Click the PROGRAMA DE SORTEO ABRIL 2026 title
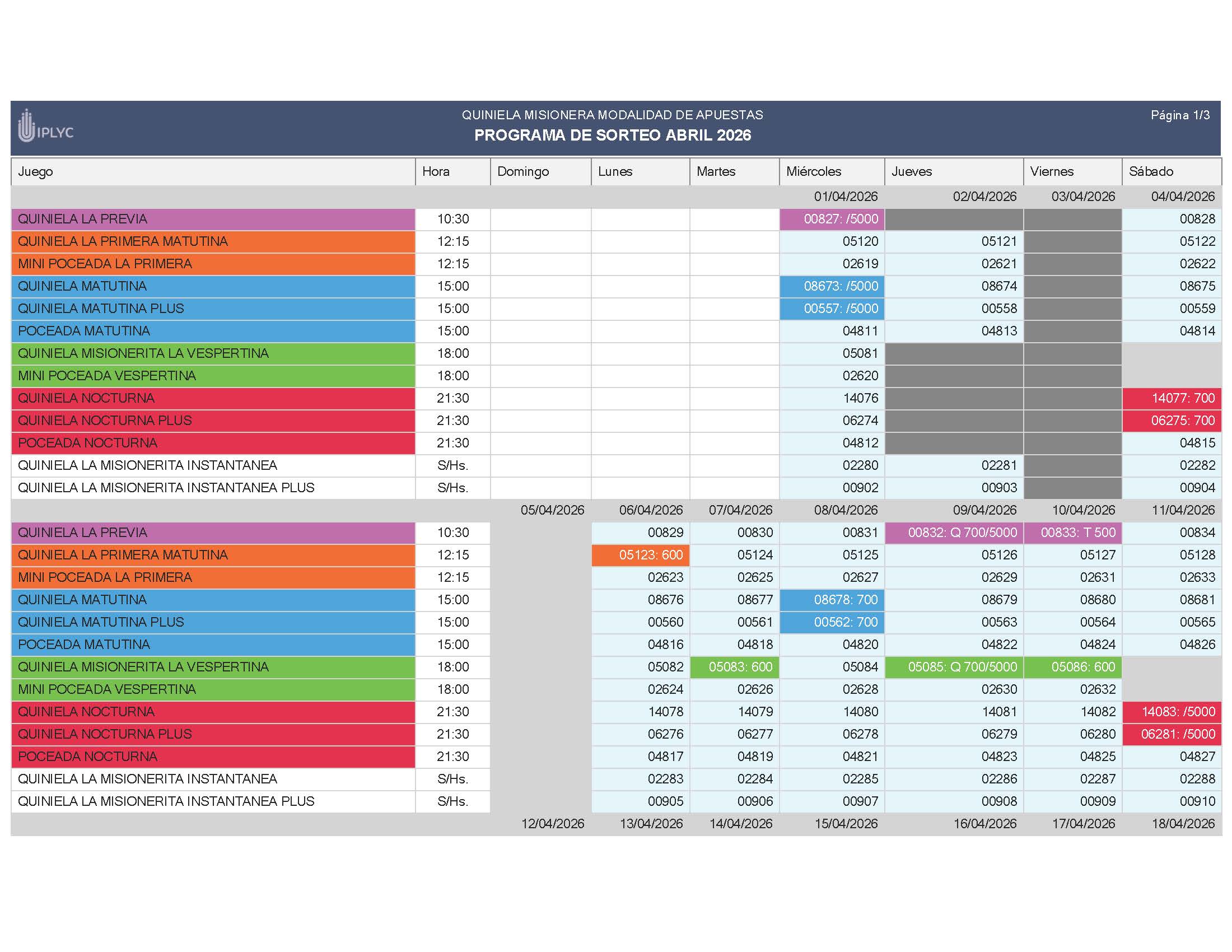This screenshot has height=952, width=1232. click(613, 136)
